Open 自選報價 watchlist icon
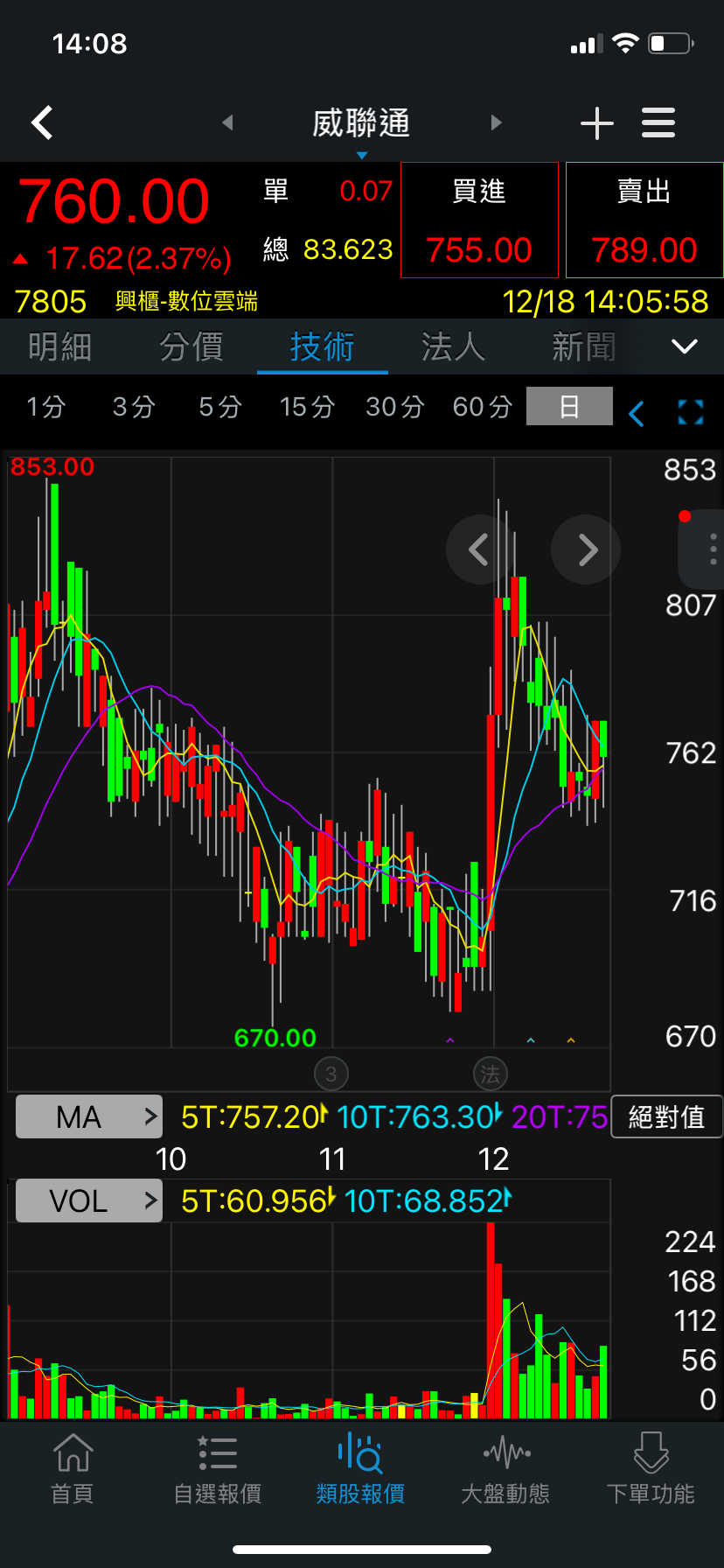The image size is (724, 1568). (218, 1470)
